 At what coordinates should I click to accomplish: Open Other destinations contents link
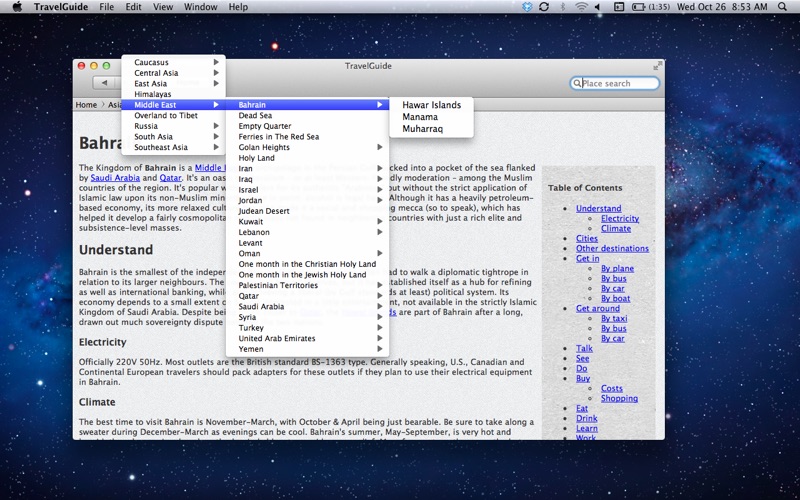pyautogui.click(x=612, y=248)
